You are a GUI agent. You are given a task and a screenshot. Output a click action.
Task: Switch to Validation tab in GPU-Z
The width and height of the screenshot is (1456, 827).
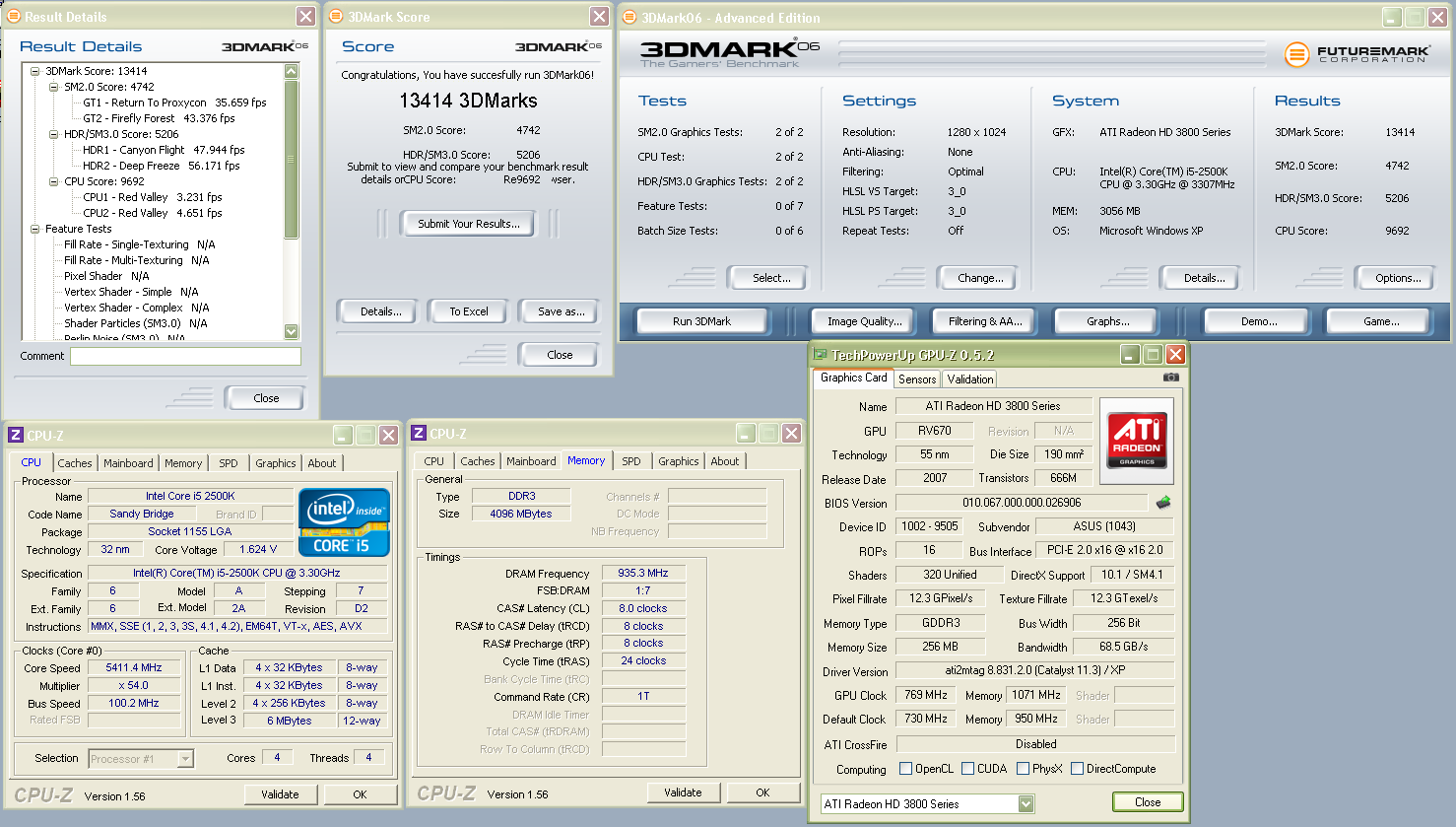(x=970, y=379)
